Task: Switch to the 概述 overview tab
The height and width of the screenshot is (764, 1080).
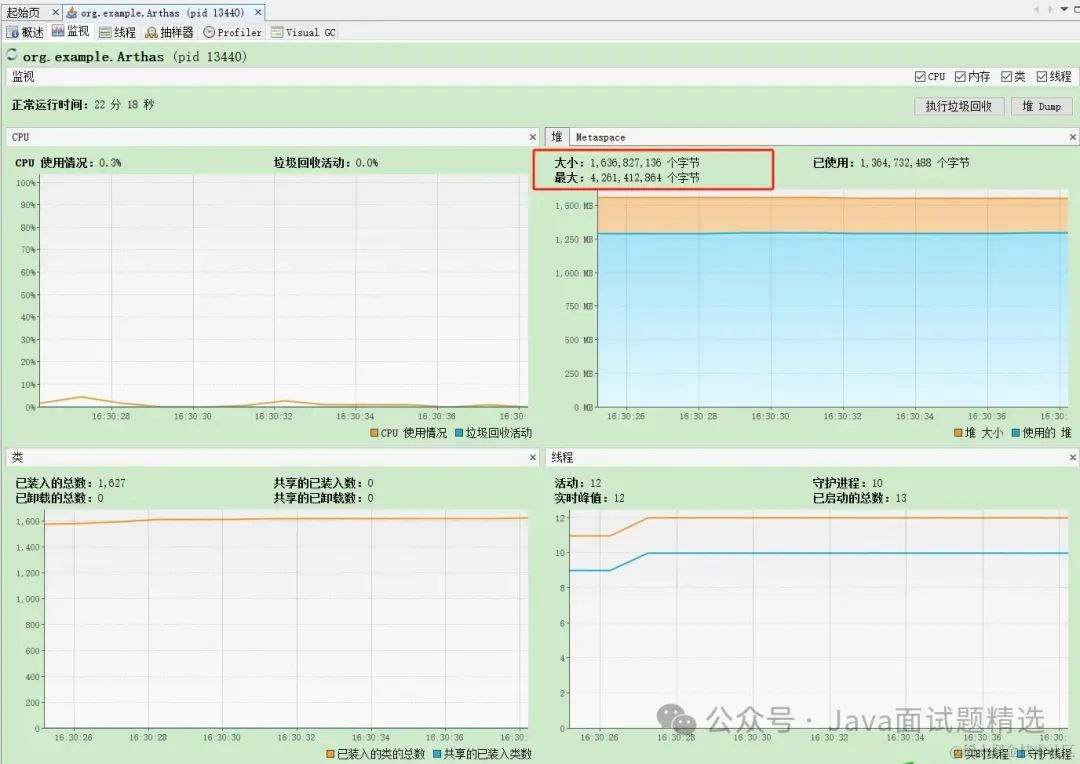Action: click(25, 32)
